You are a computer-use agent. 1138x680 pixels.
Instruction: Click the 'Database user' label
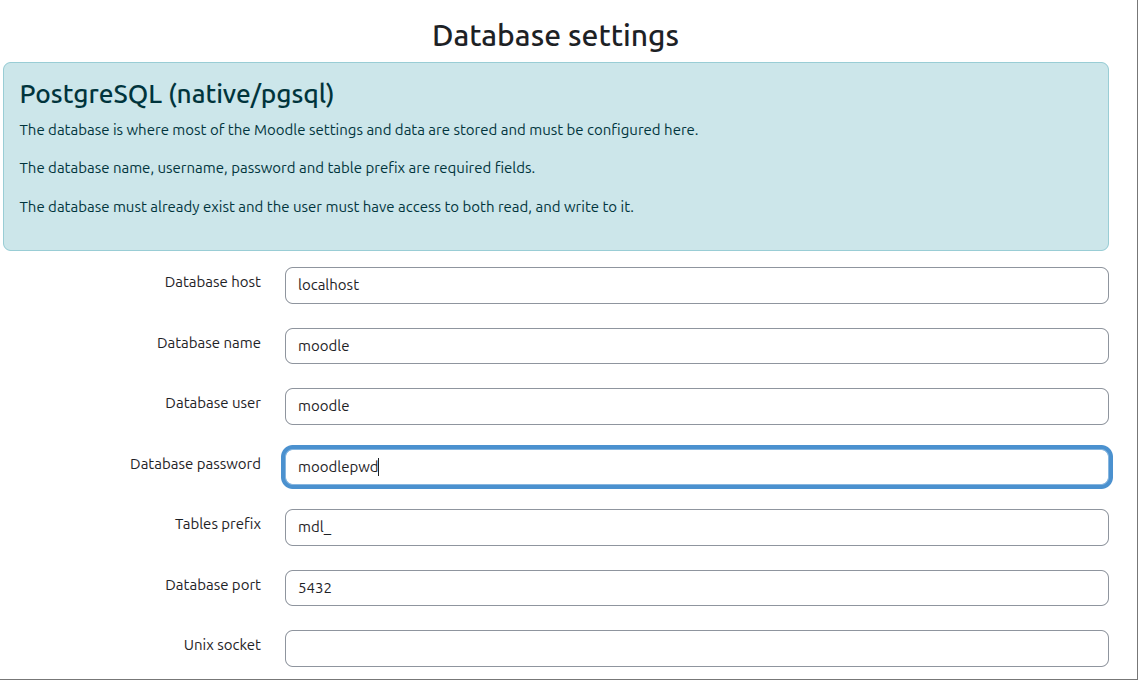click(x=213, y=404)
